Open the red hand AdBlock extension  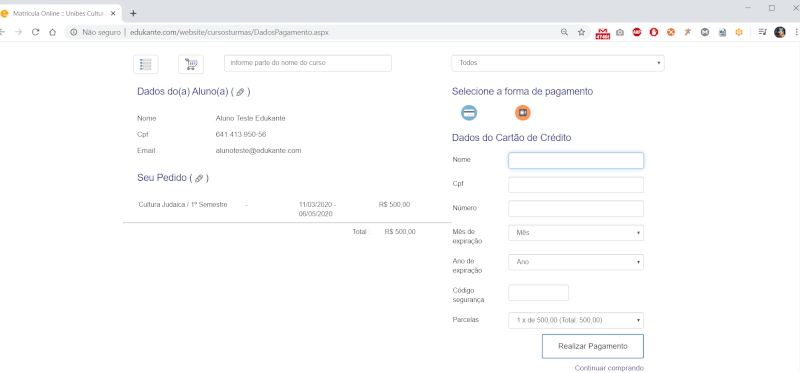pyautogui.click(x=654, y=32)
